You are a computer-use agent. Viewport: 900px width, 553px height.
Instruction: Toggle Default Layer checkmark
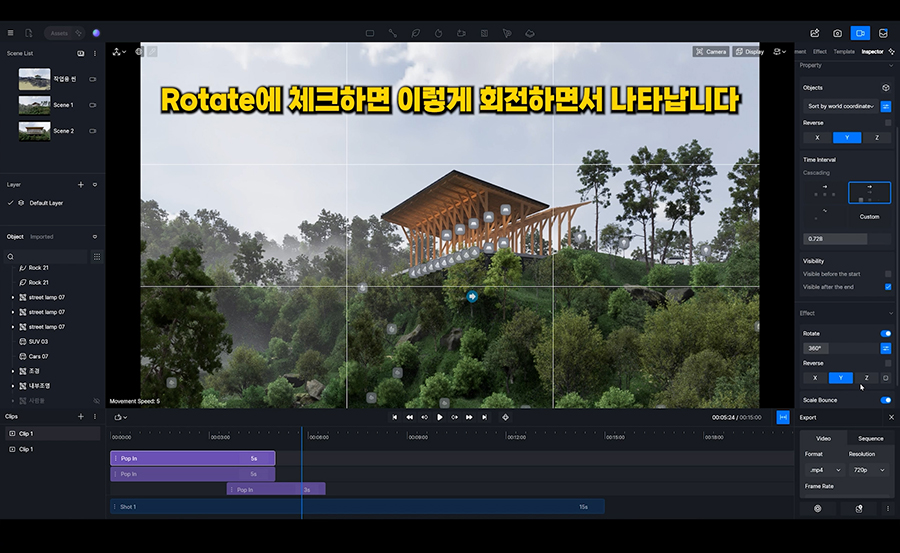pos(10,203)
